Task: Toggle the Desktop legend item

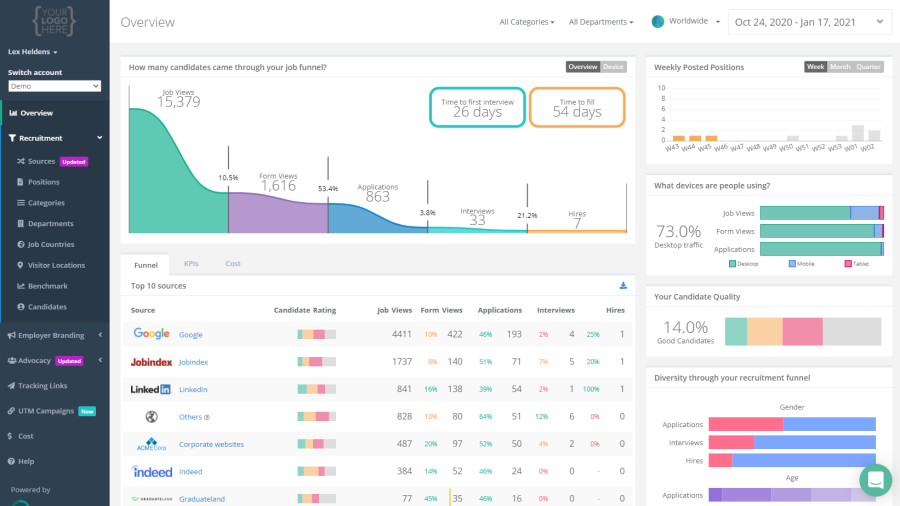Action: [743, 264]
